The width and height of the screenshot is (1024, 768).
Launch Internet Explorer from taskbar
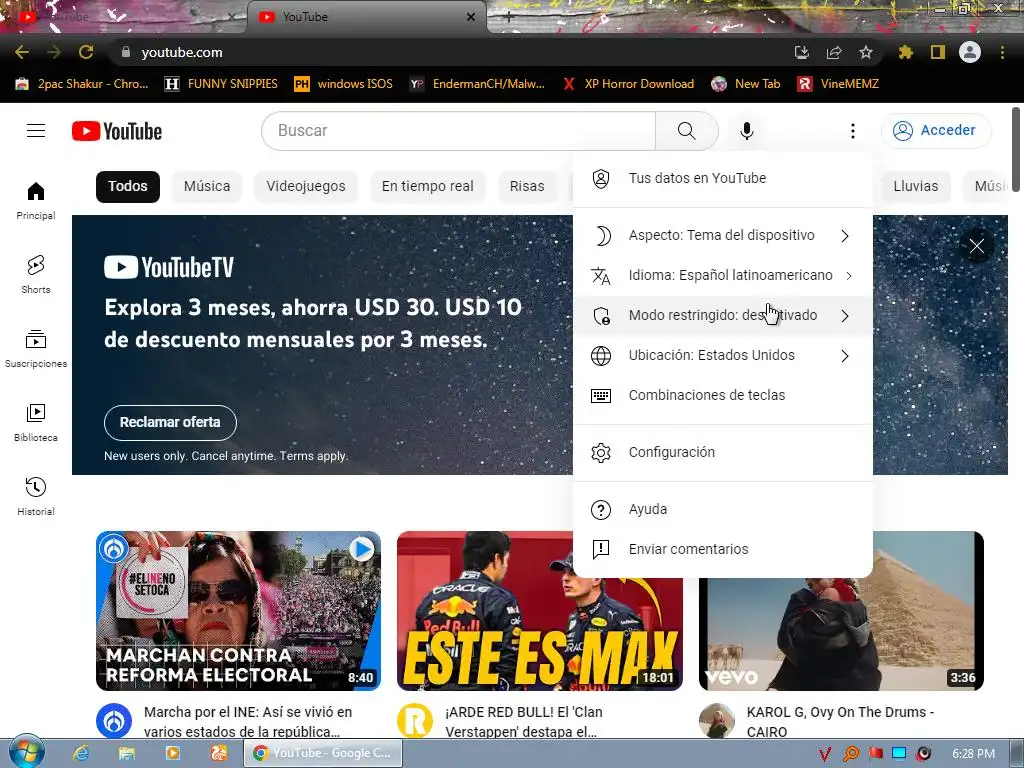point(81,753)
